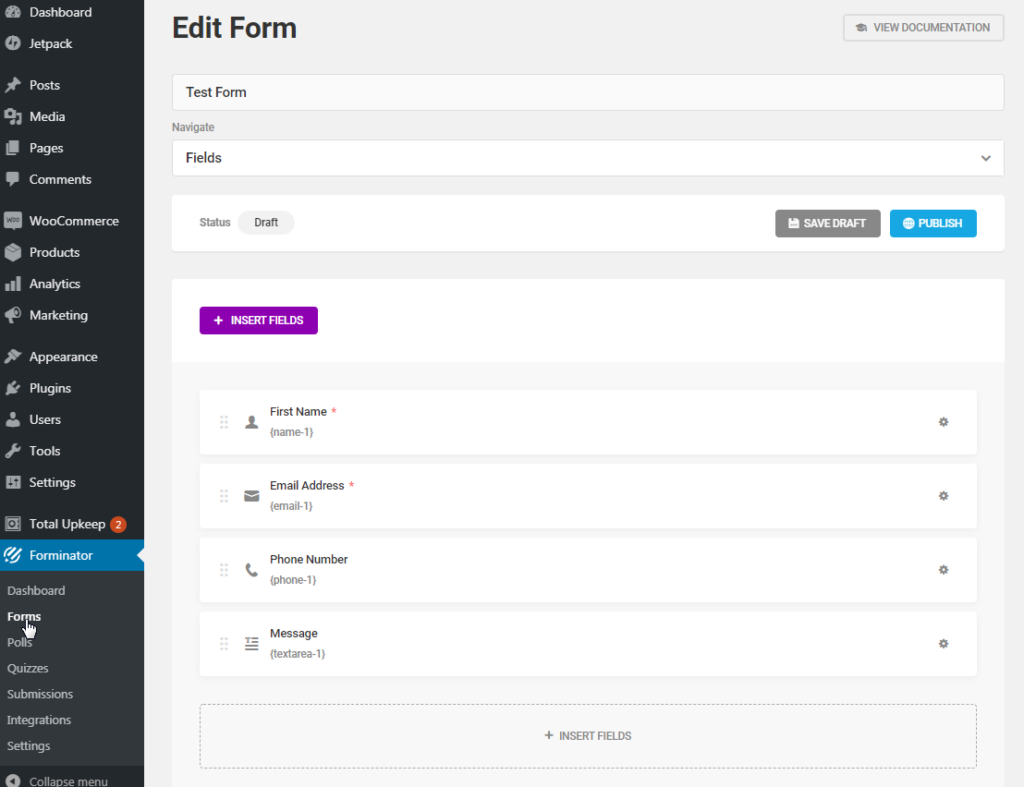The height and width of the screenshot is (787, 1024).
Task: Publish the form
Action: click(x=932, y=223)
